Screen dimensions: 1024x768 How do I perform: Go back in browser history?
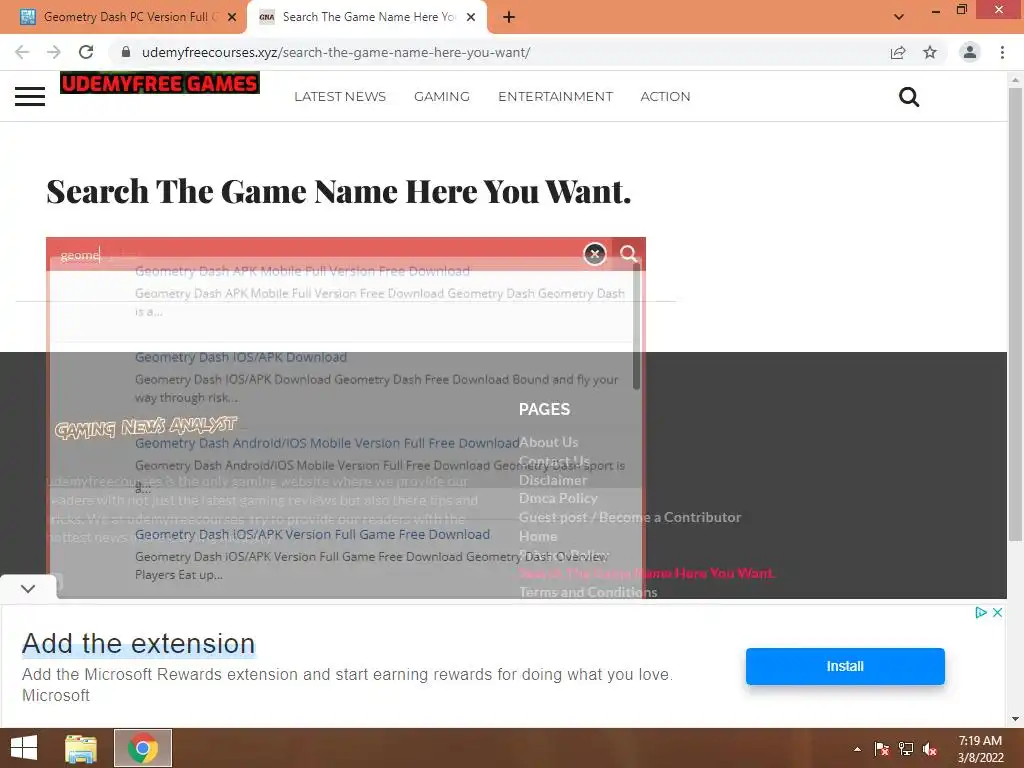tap(22, 52)
